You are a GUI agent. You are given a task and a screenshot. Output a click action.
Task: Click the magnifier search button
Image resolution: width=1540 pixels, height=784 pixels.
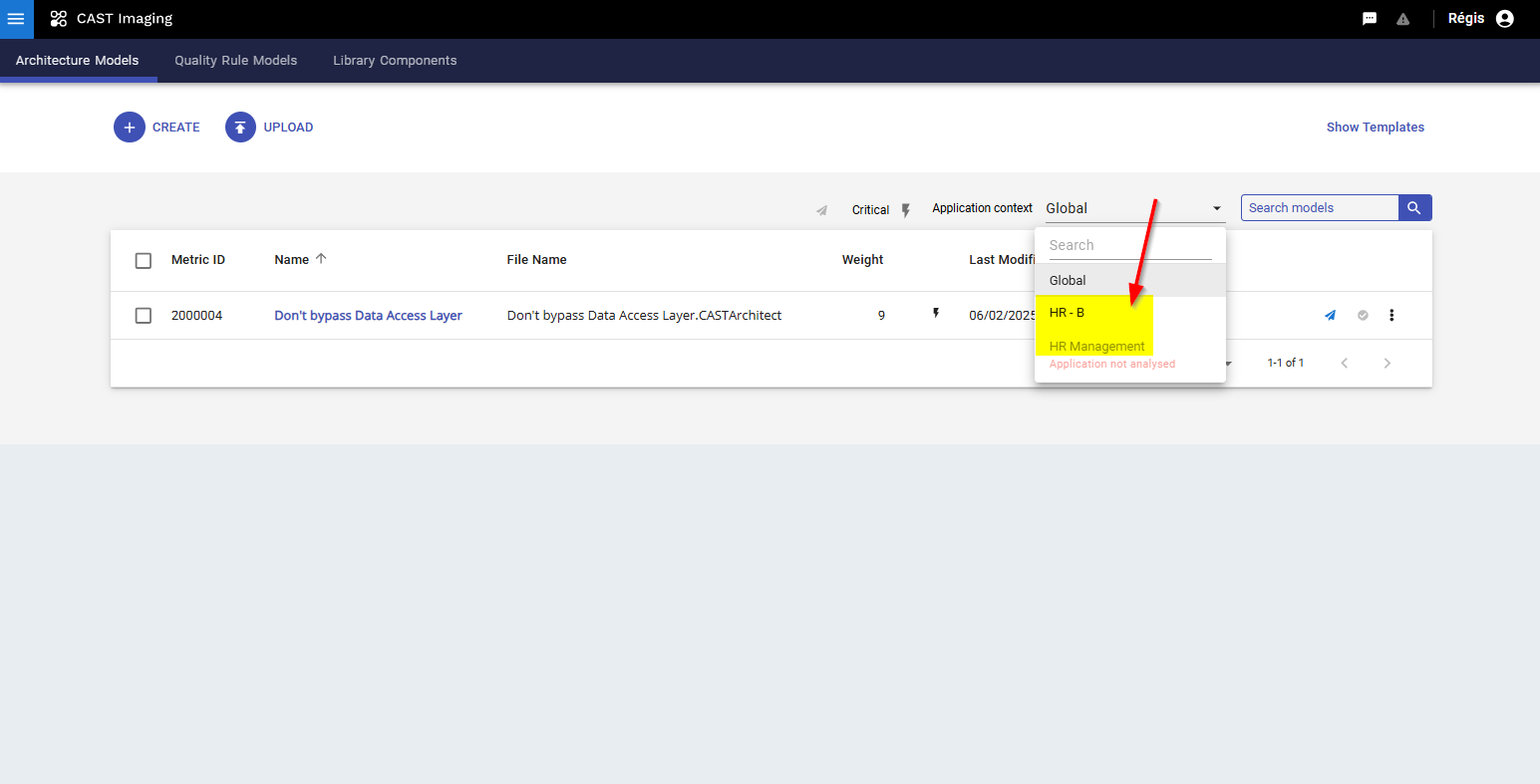click(x=1415, y=207)
